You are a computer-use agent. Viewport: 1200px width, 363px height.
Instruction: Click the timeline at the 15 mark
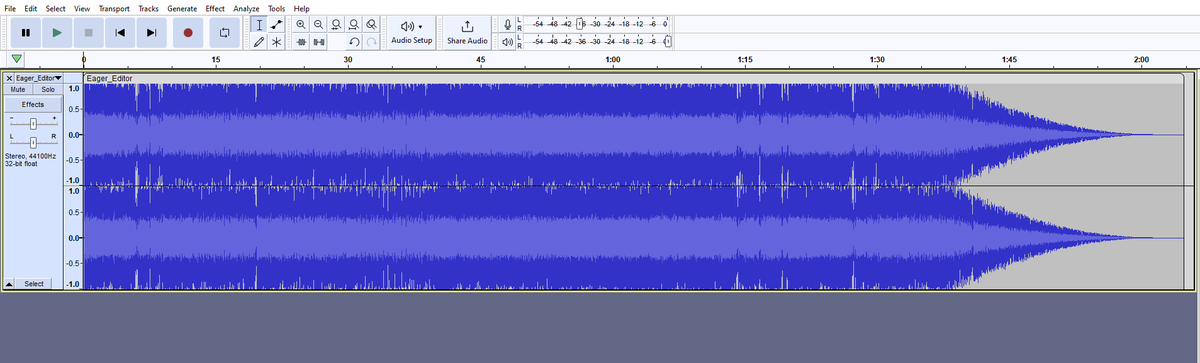point(216,61)
